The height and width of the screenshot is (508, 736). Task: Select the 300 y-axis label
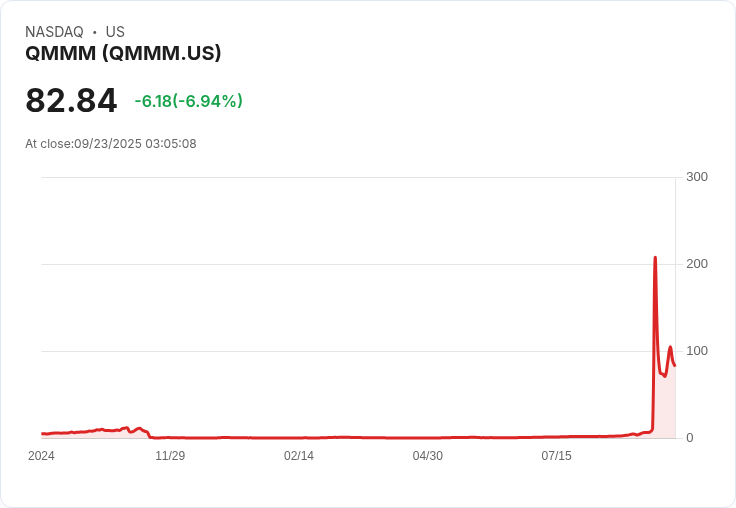[x=697, y=177]
